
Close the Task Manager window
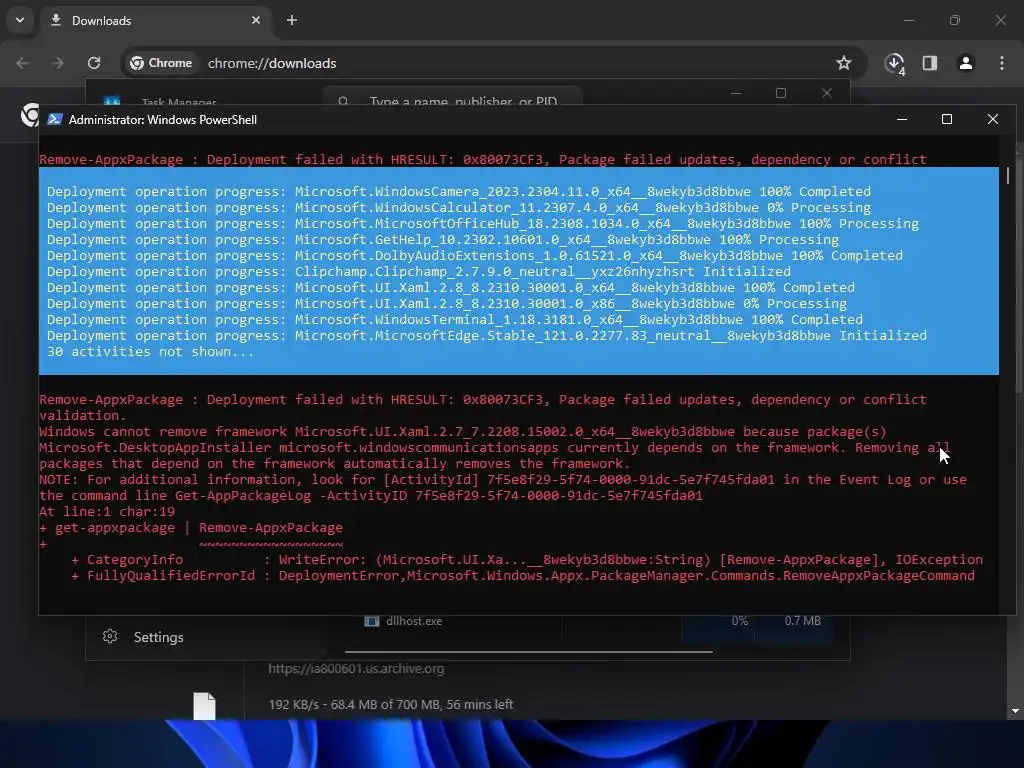pyautogui.click(x=827, y=93)
